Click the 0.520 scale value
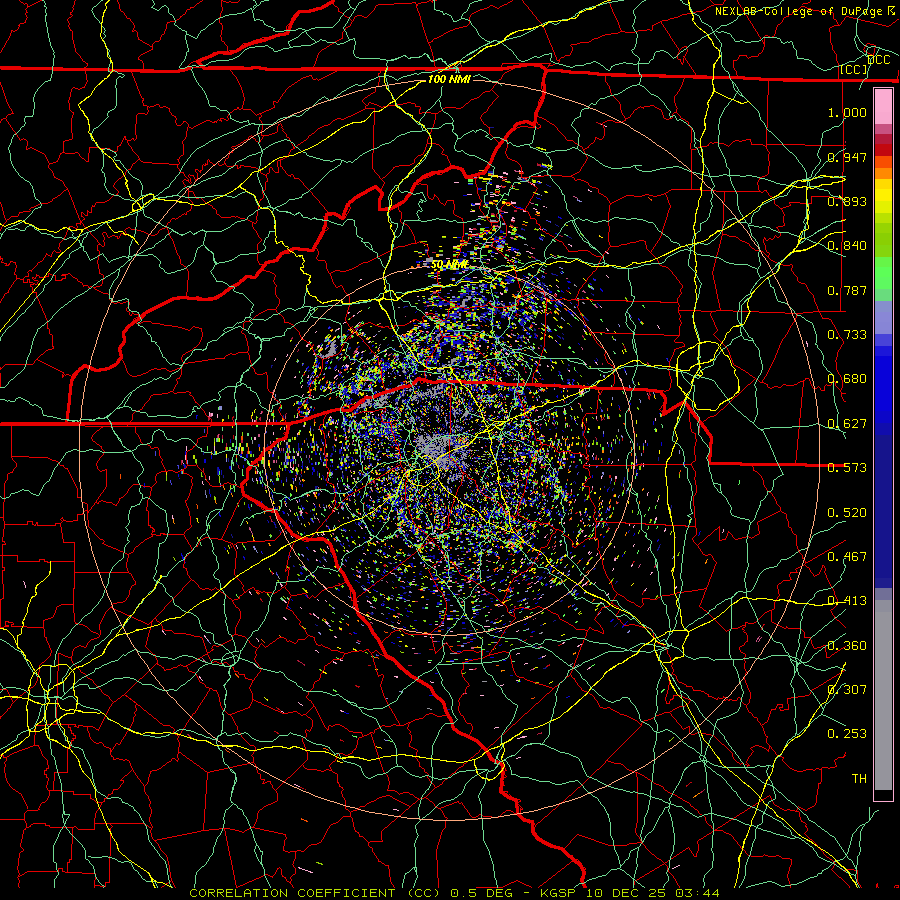 click(x=847, y=512)
